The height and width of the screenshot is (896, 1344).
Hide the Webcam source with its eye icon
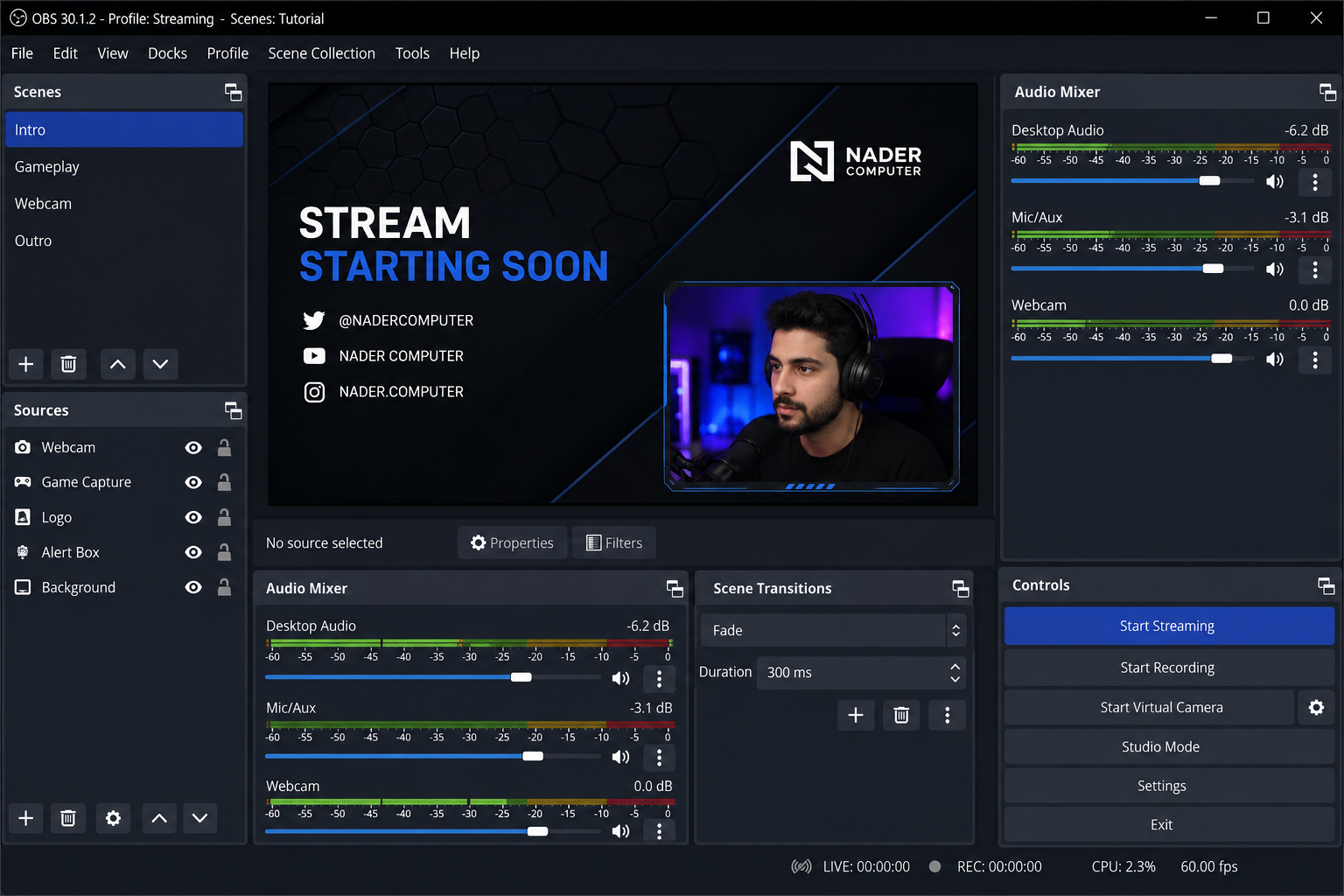click(x=193, y=448)
